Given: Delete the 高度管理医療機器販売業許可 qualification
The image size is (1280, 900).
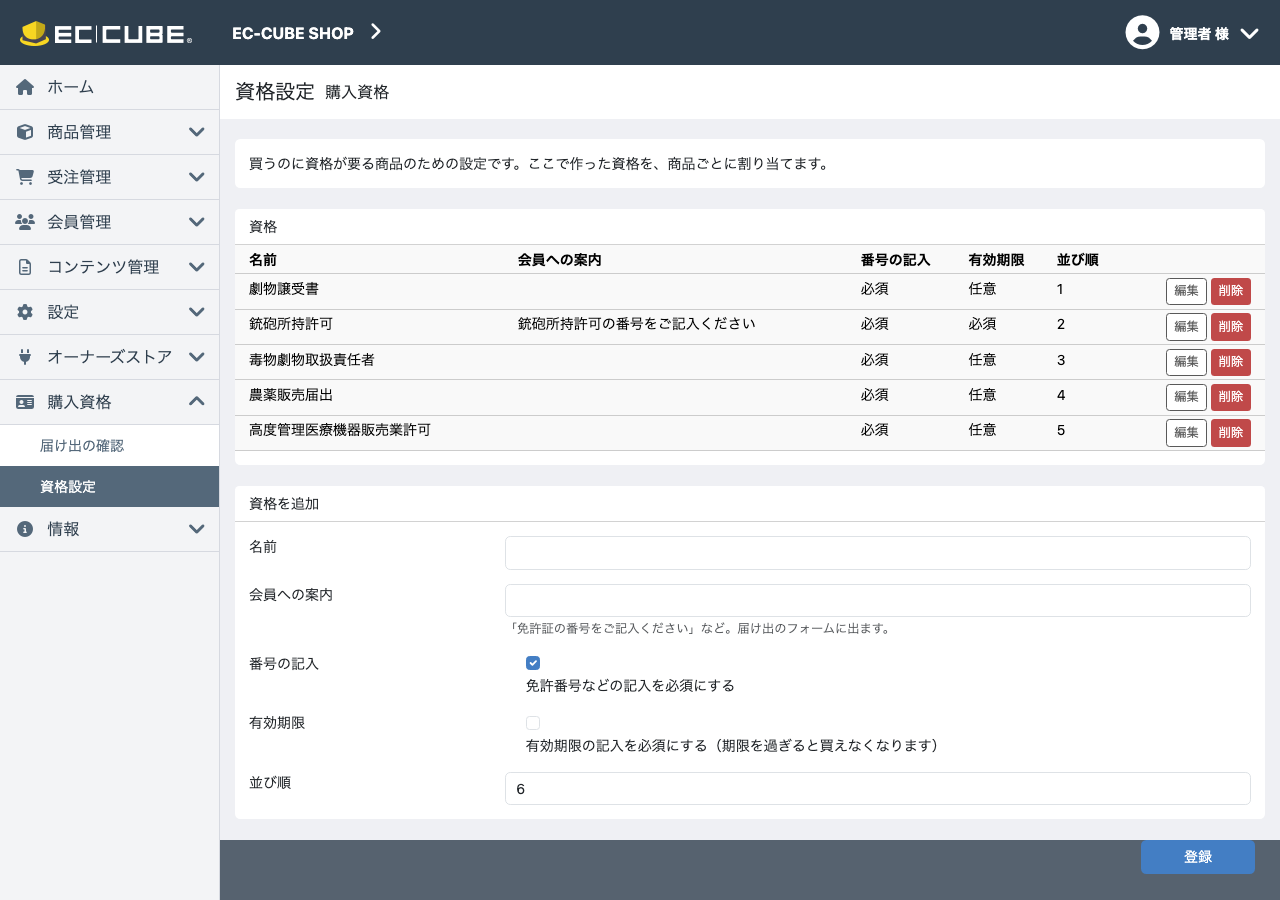Looking at the screenshot, I should [x=1231, y=433].
